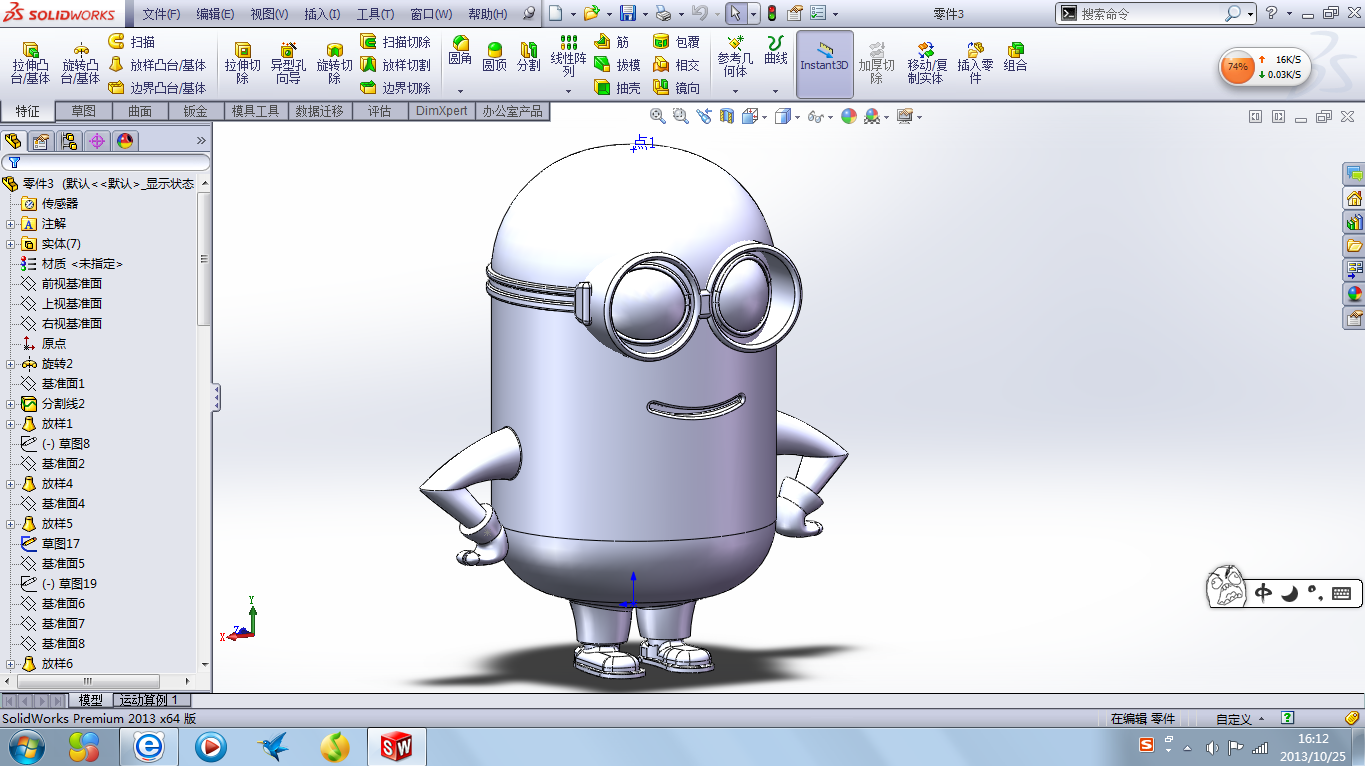Expand the 放样1 feature in tree
This screenshot has height=766, width=1365.
click(x=11, y=424)
